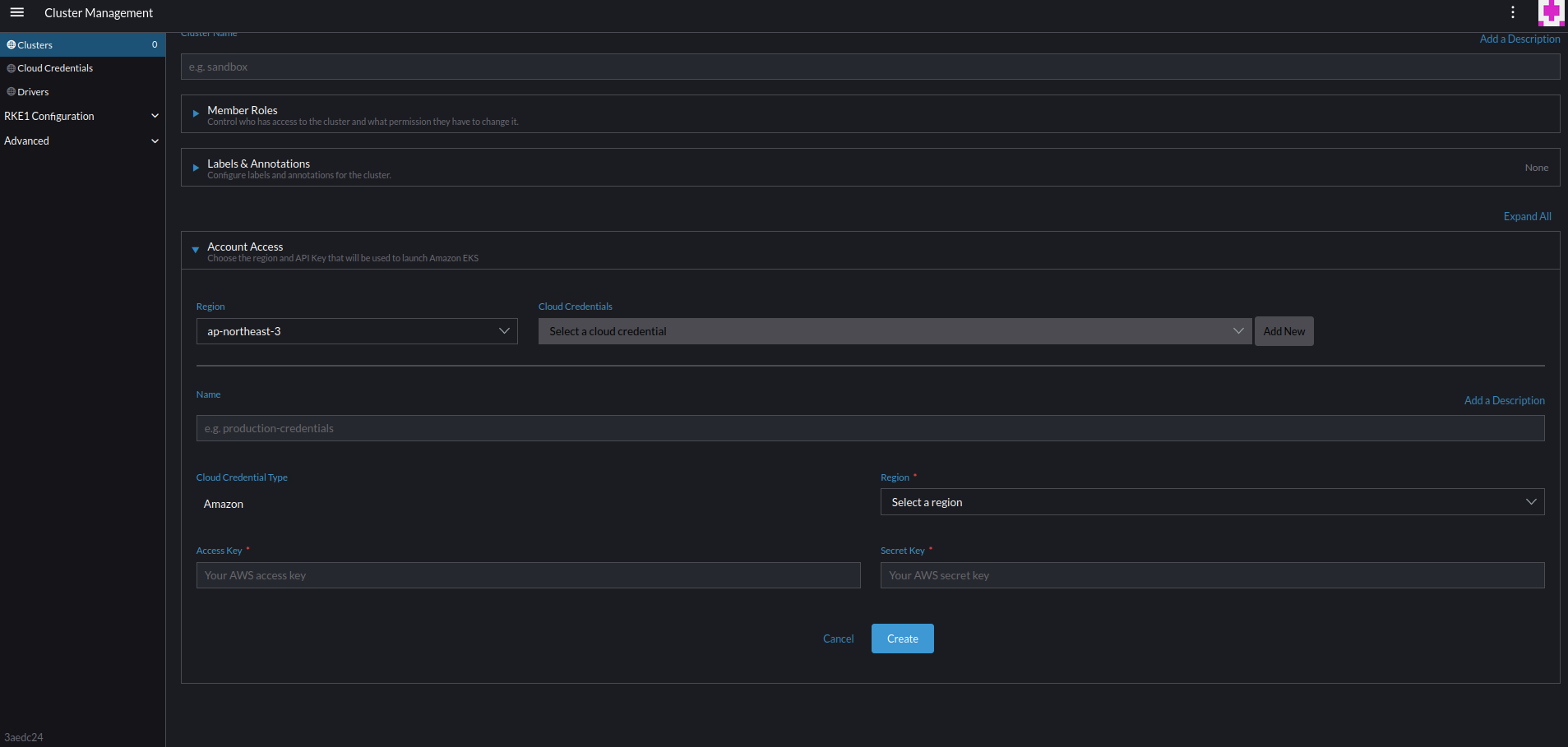Screen dimensions: 1568x747
Task: Open the navigation hamburger menu
Action: pos(16,12)
